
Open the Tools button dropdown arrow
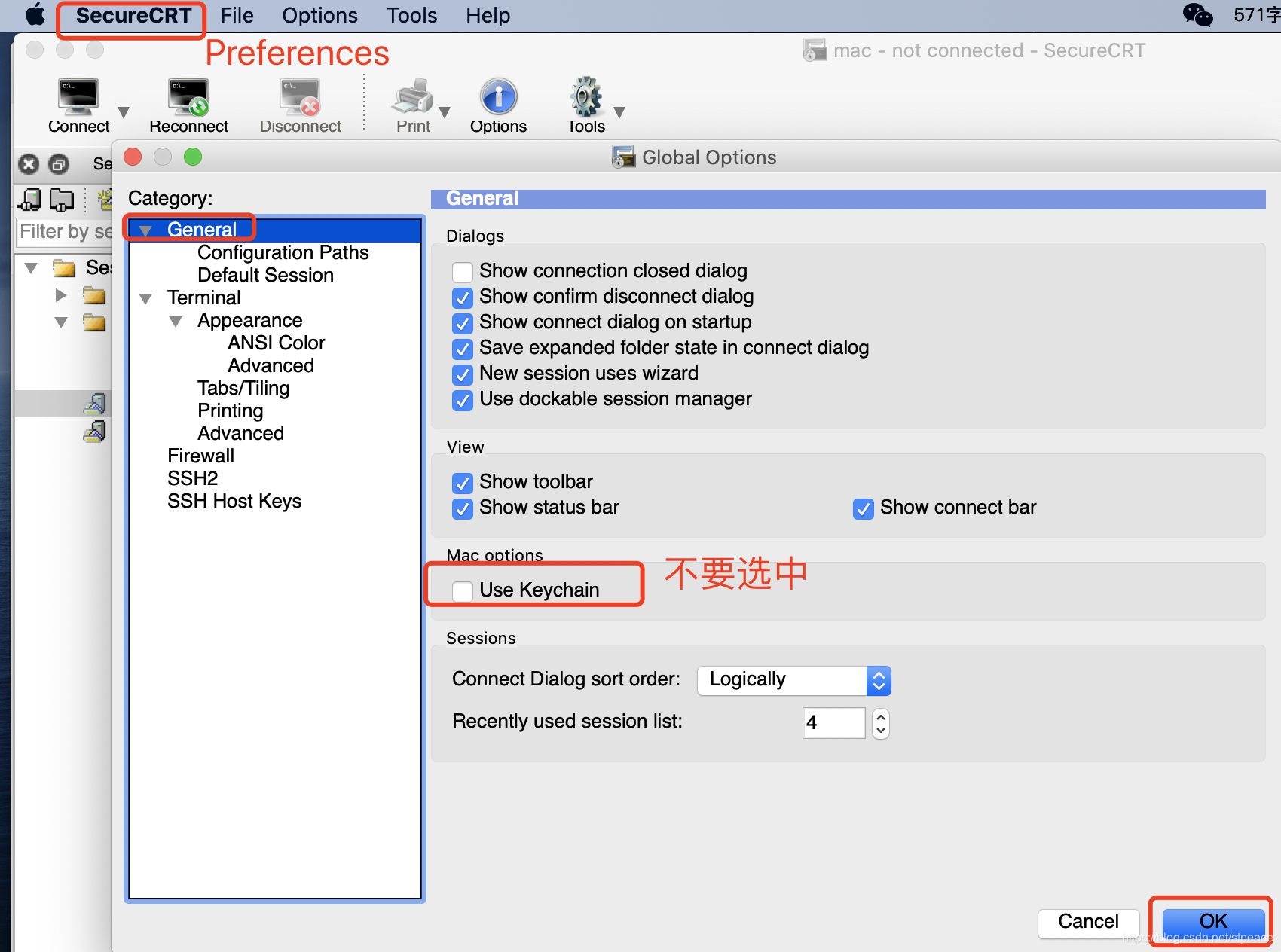tap(619, 111)
